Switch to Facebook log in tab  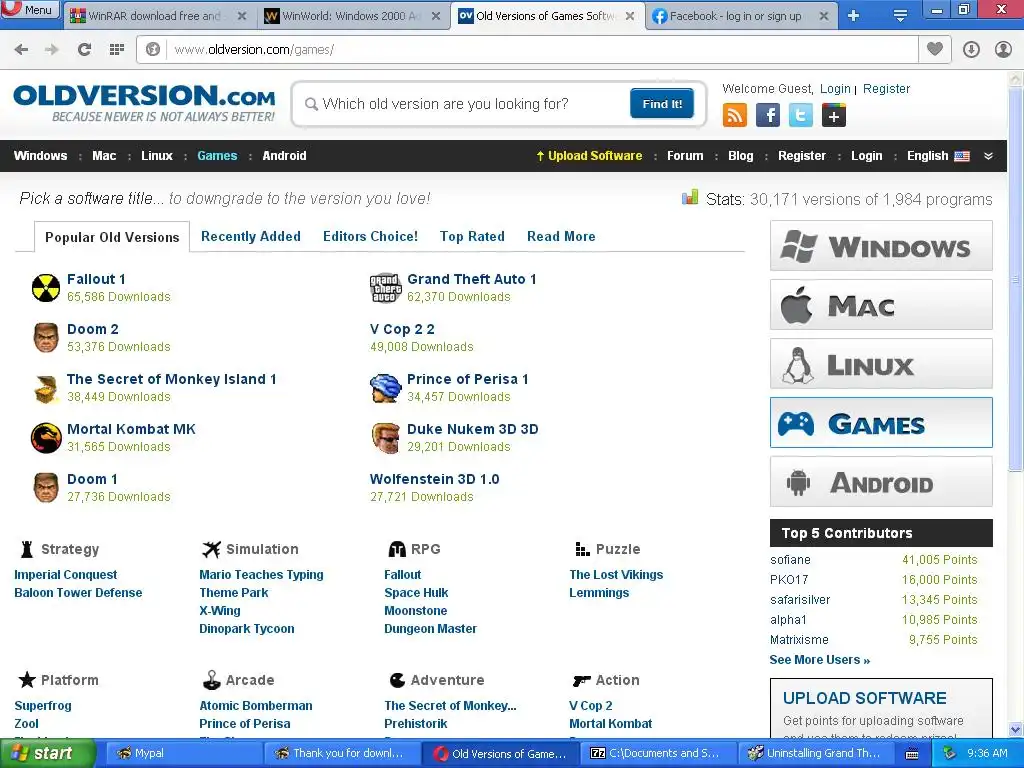point(735,16)
